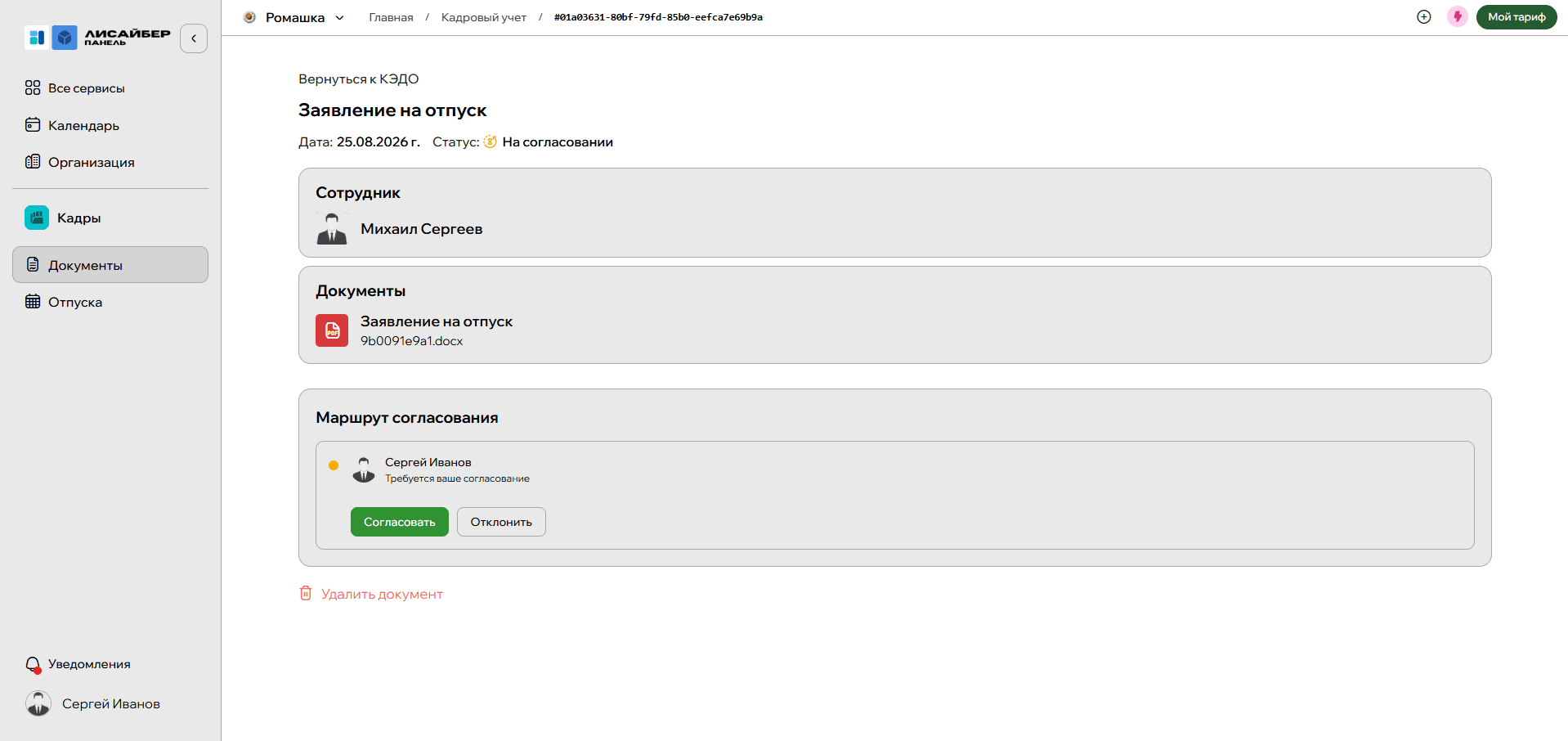1568x741 pixels.
Task: Click the Отклонить button
Action: 501,522
